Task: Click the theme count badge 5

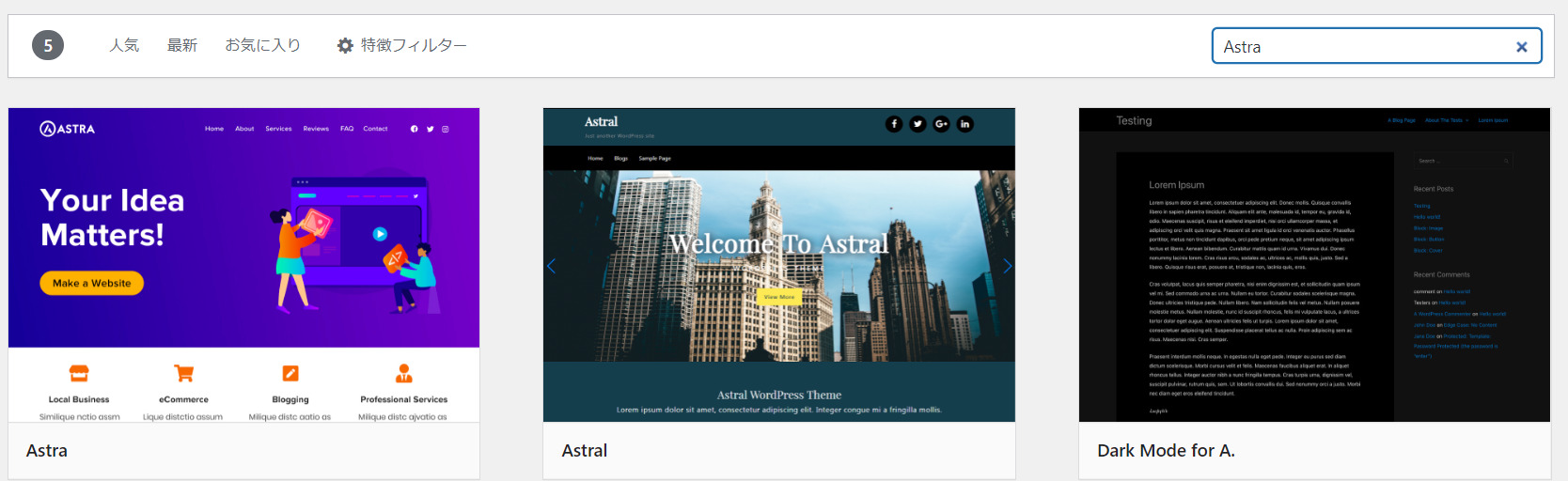Action: click(48, 45)
